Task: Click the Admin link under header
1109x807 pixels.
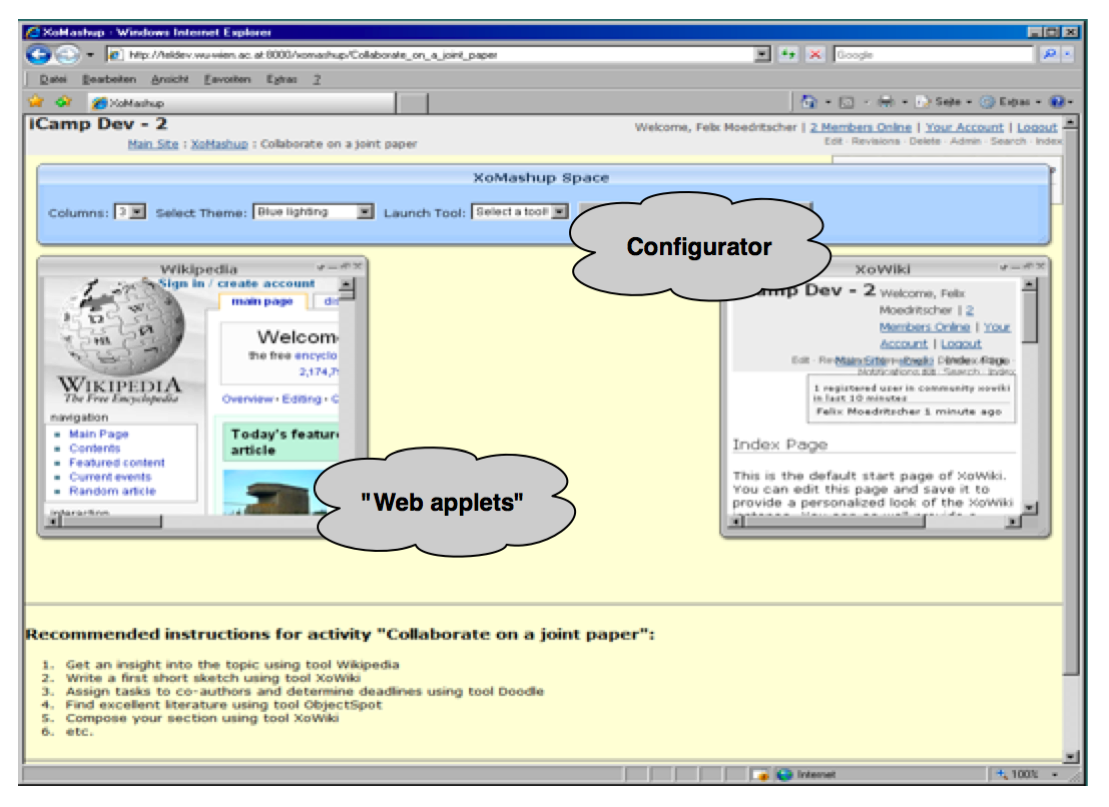Action: click(x=965, y=141)
